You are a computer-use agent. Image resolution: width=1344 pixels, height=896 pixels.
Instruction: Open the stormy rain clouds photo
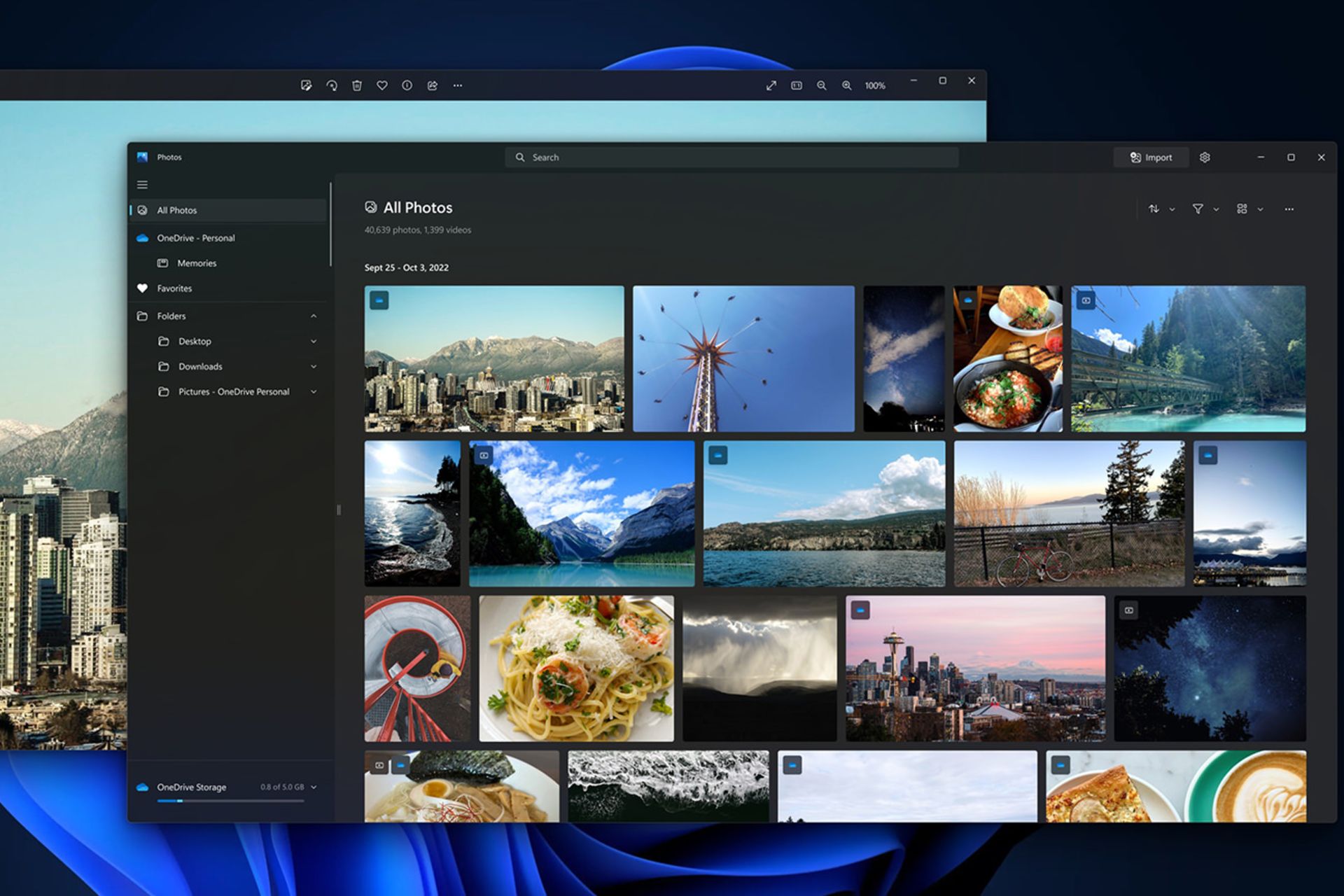pos(759,668)
